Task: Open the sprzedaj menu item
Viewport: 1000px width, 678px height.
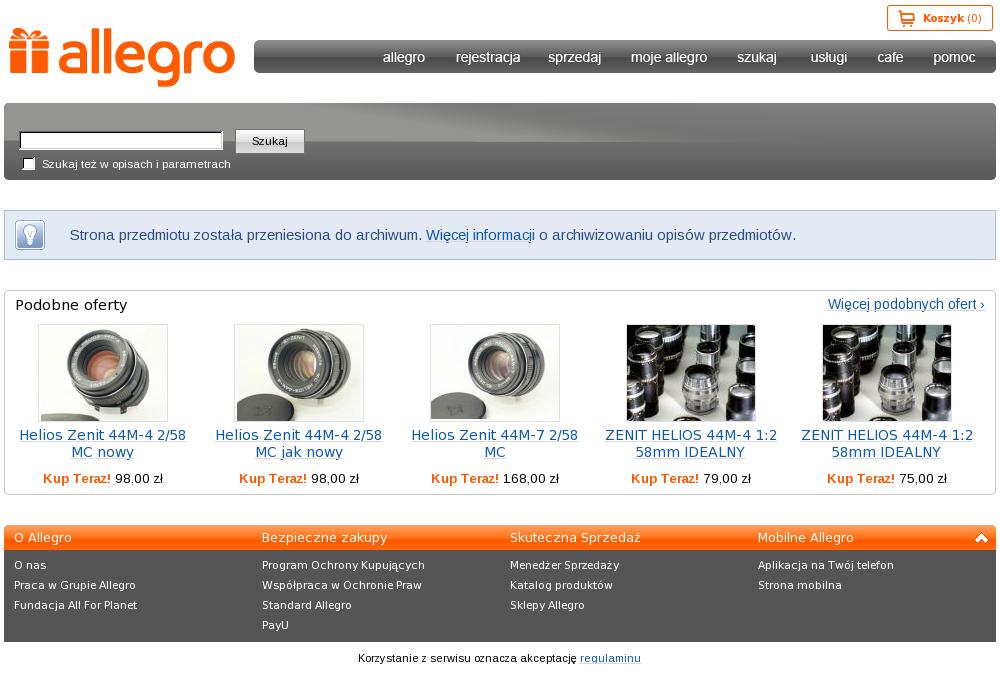Action: 575,57
